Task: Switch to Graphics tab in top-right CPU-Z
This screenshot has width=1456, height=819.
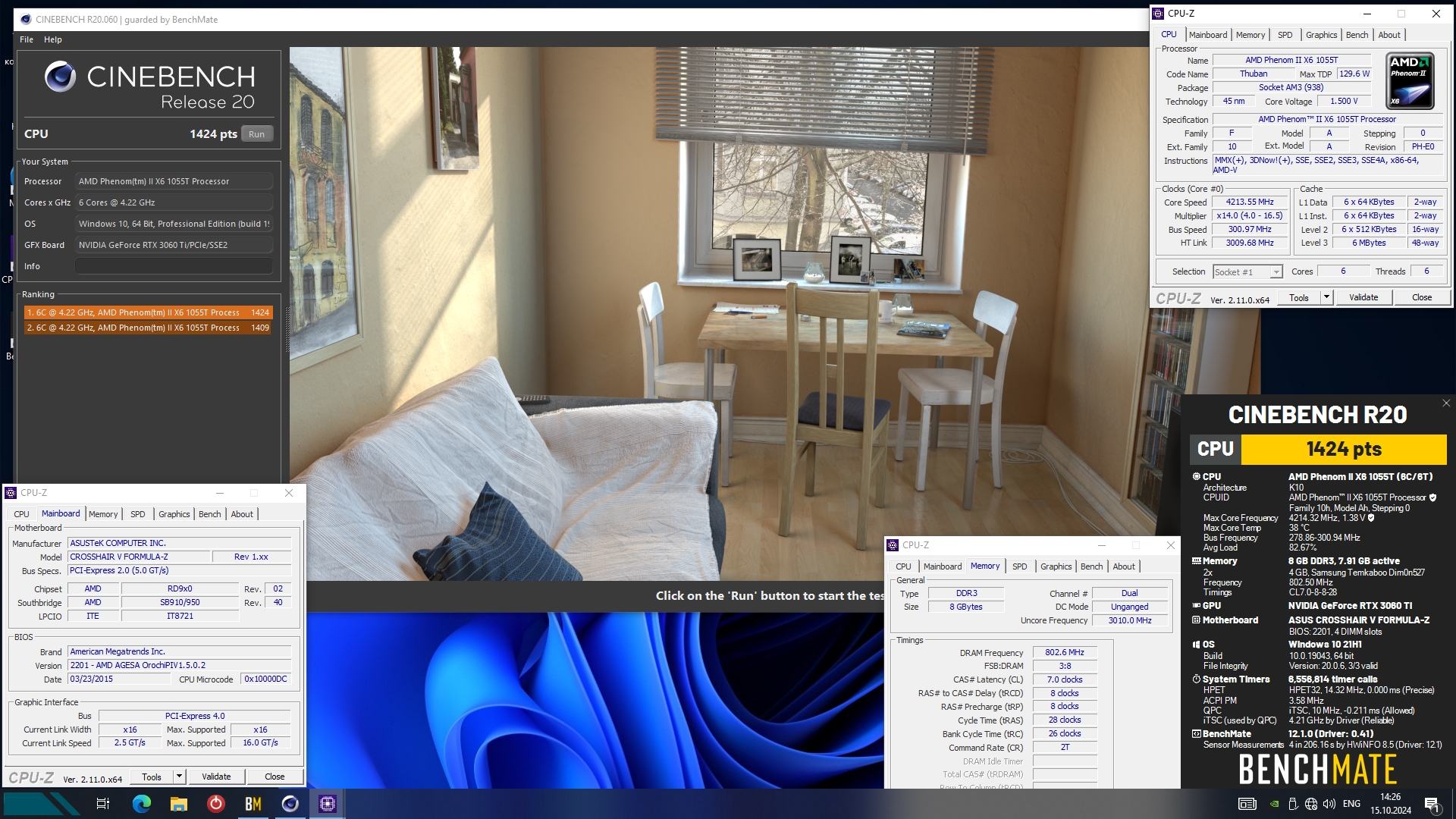Action: [x=1322, y=35]
